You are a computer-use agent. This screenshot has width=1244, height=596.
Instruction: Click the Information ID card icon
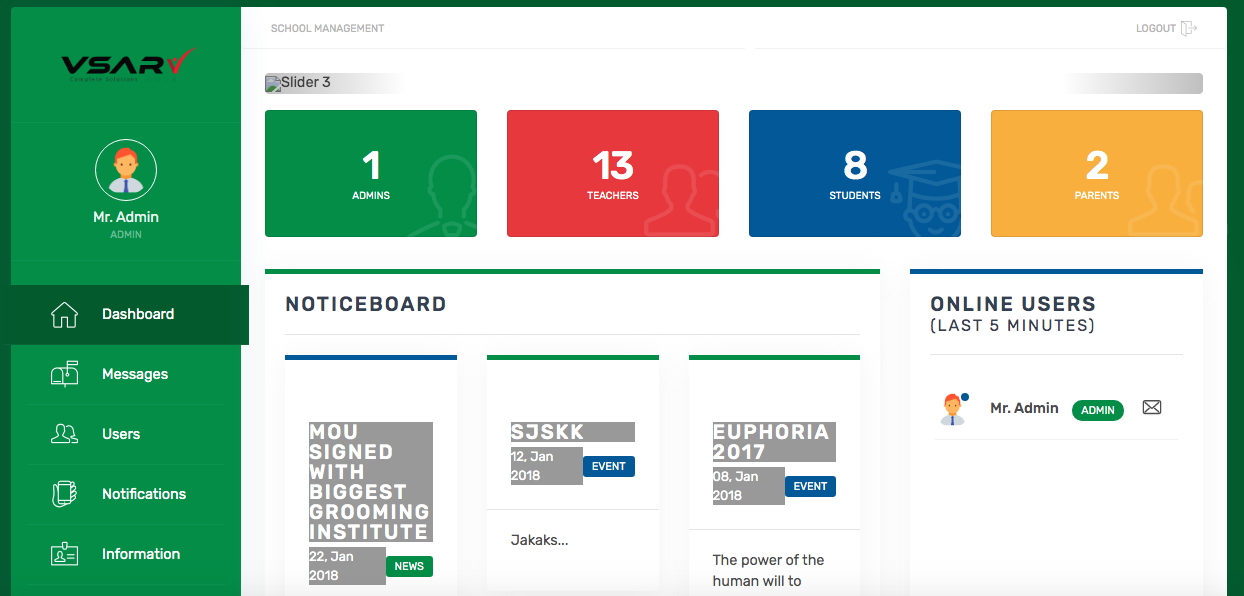tap(64, 554)
